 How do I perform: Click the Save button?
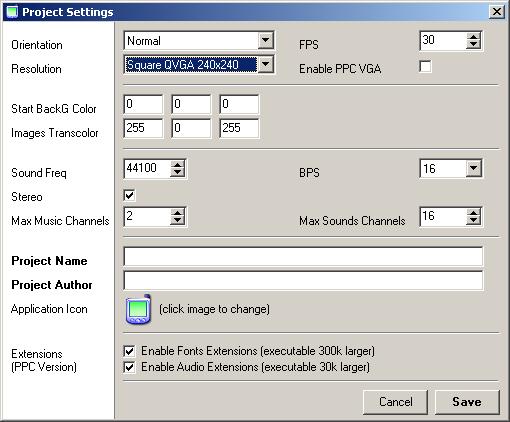point(467,402)
